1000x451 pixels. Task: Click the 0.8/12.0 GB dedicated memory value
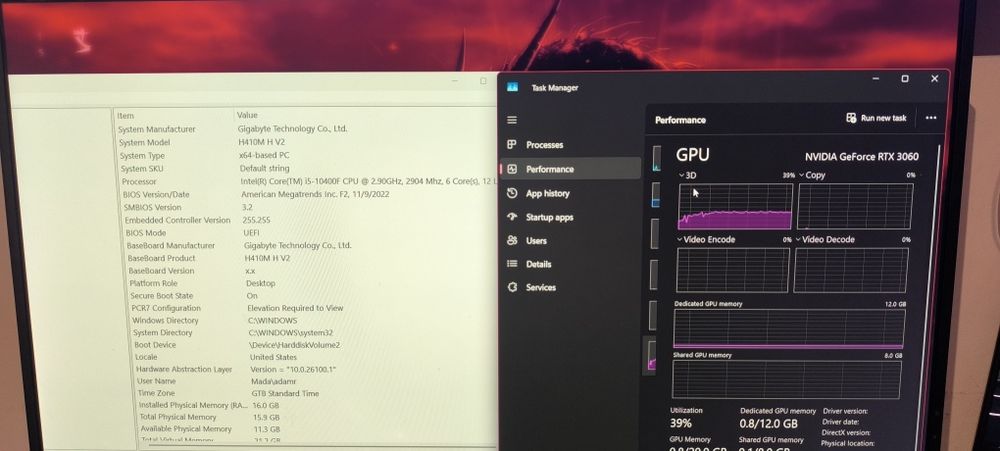click(x=768, y=424)
